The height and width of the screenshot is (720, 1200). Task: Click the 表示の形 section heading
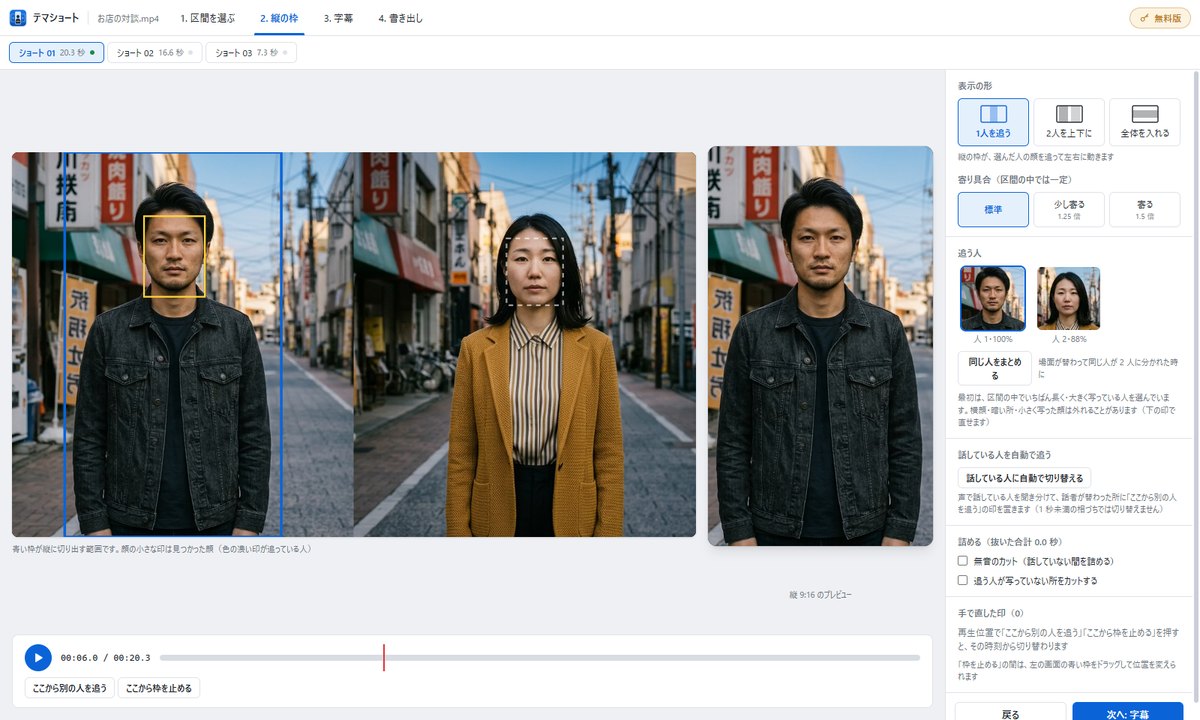[x=977, y=85]
